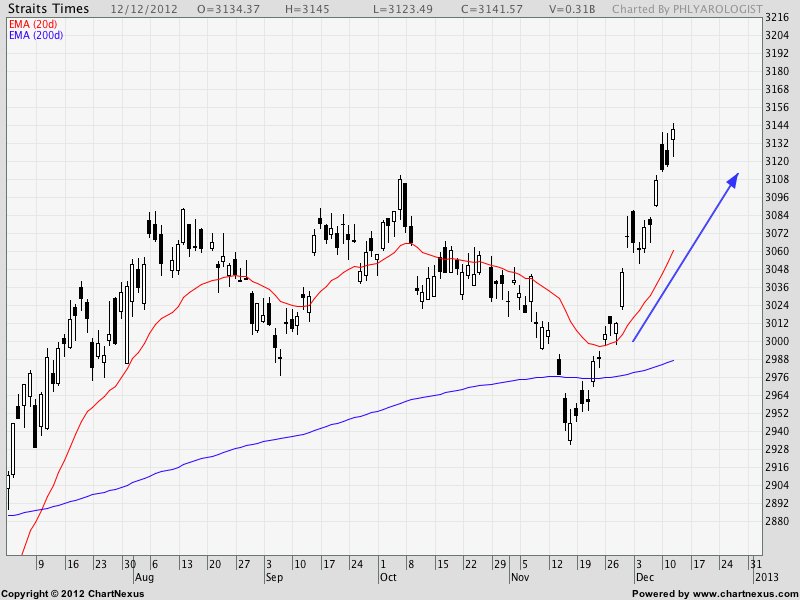The image size is (800, 600).
Task: Jump to the Aug month marker
Action: pos(144,578)
